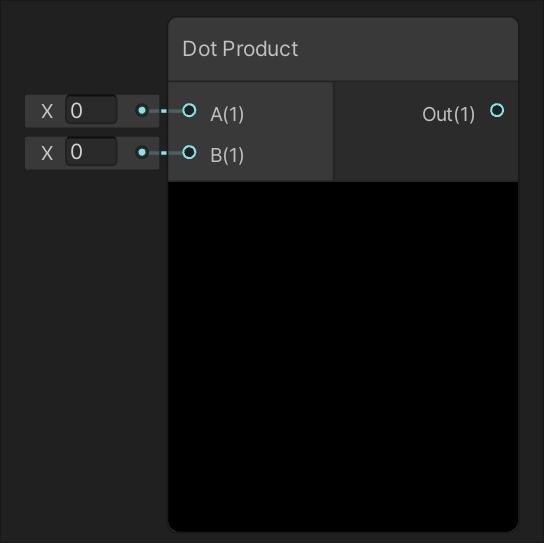Click the connector dot beside input A's X field
The image size is (544, 543).
point(142,110)
